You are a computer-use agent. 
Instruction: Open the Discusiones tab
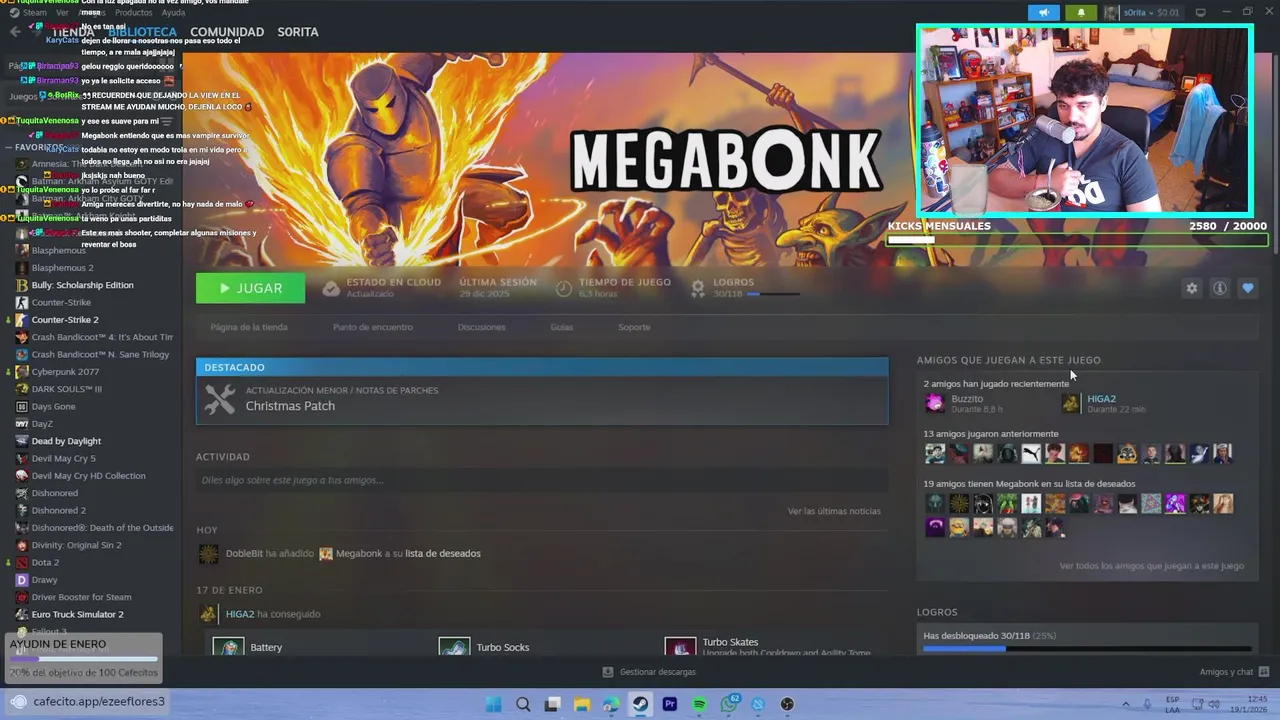coord(482,327)
